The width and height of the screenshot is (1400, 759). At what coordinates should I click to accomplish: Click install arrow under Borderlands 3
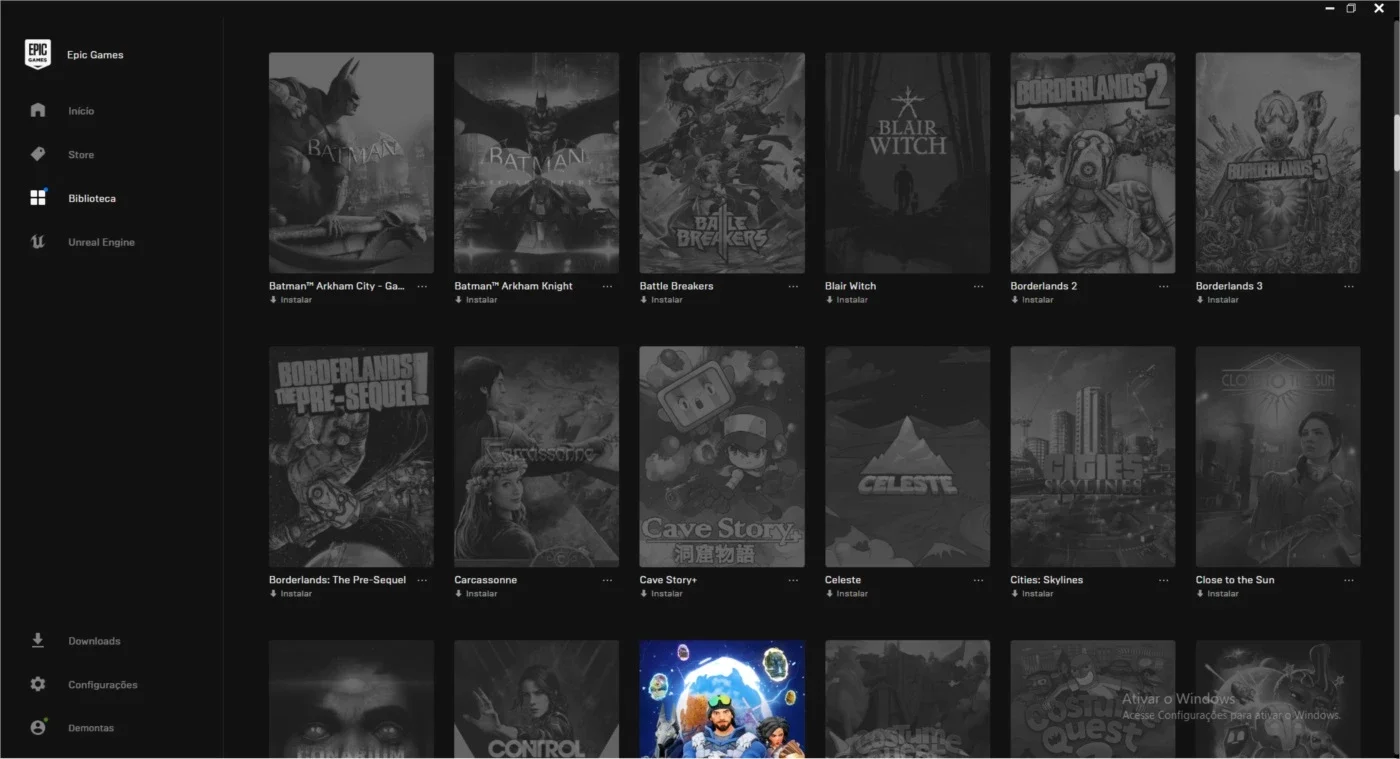(1199, 300)
